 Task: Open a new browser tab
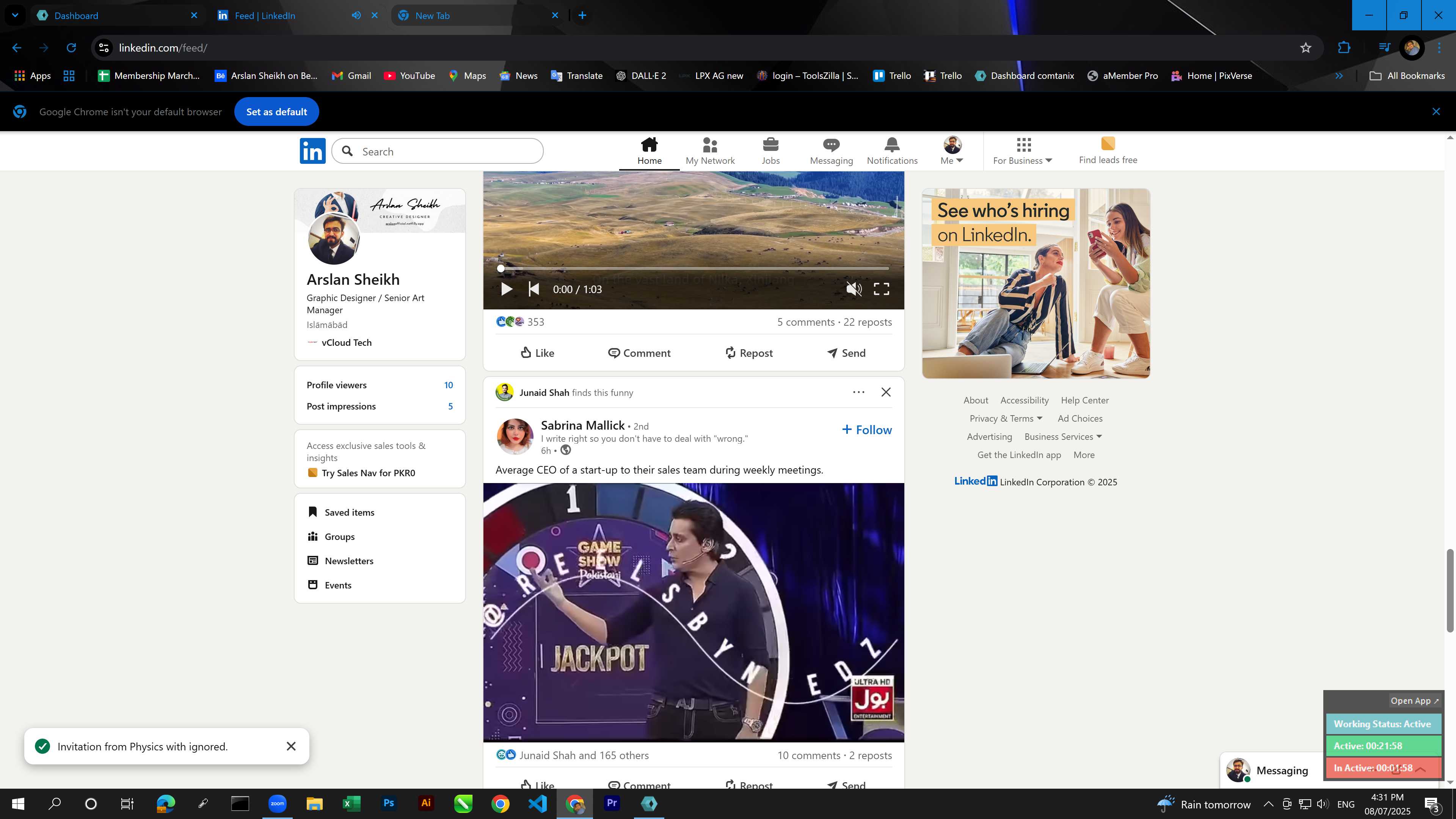pos(582,15)
